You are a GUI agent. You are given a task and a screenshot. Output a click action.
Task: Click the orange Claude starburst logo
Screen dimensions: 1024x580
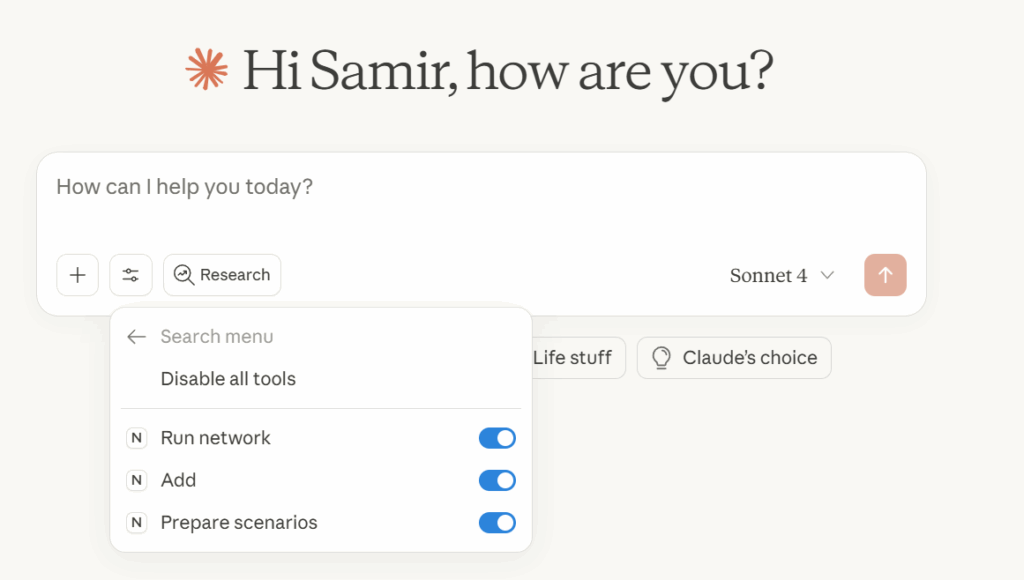[208, 70]
